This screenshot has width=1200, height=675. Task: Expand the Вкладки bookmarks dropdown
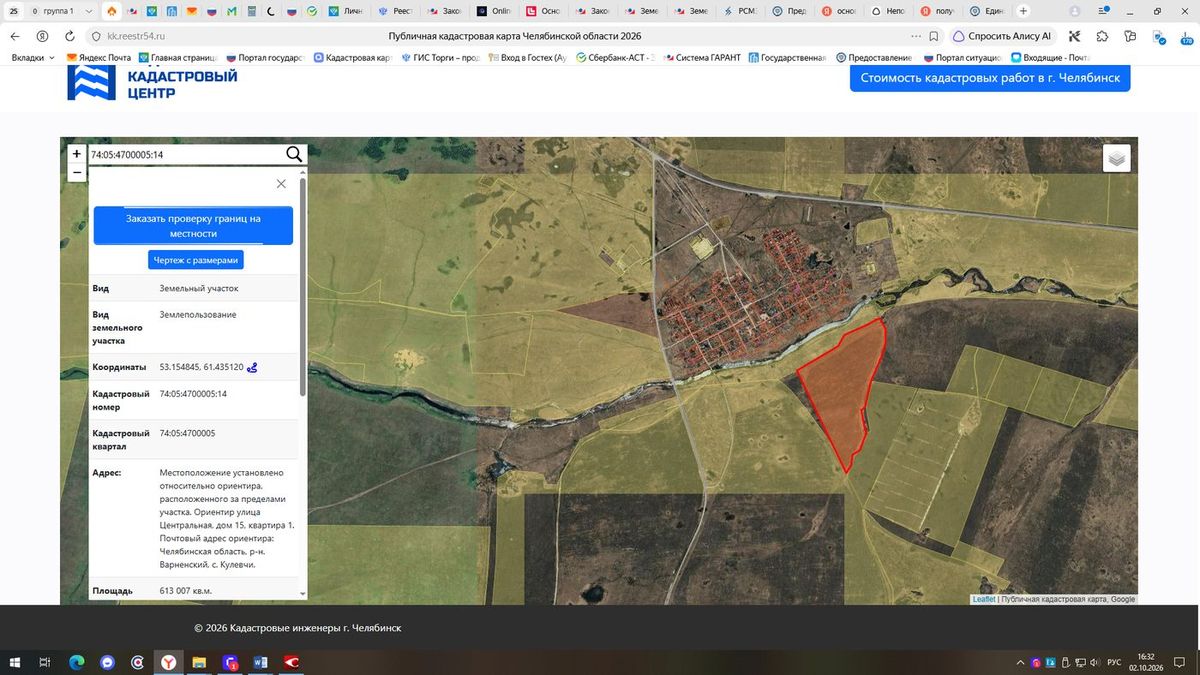click(x=33, y=57)
